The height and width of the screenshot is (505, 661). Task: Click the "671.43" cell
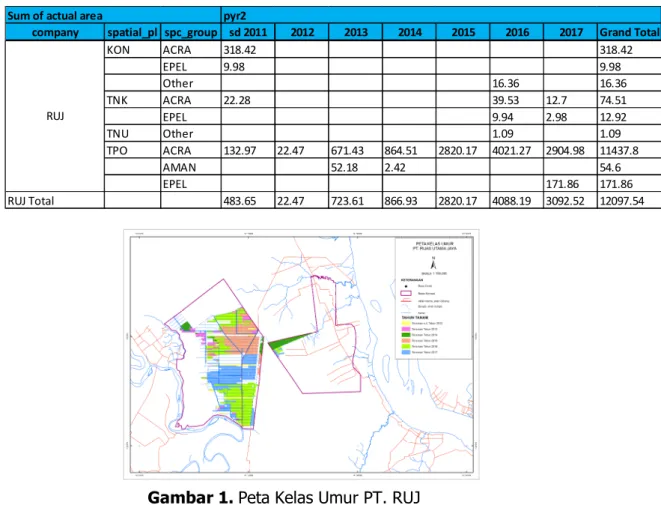[x=355, y=150]
